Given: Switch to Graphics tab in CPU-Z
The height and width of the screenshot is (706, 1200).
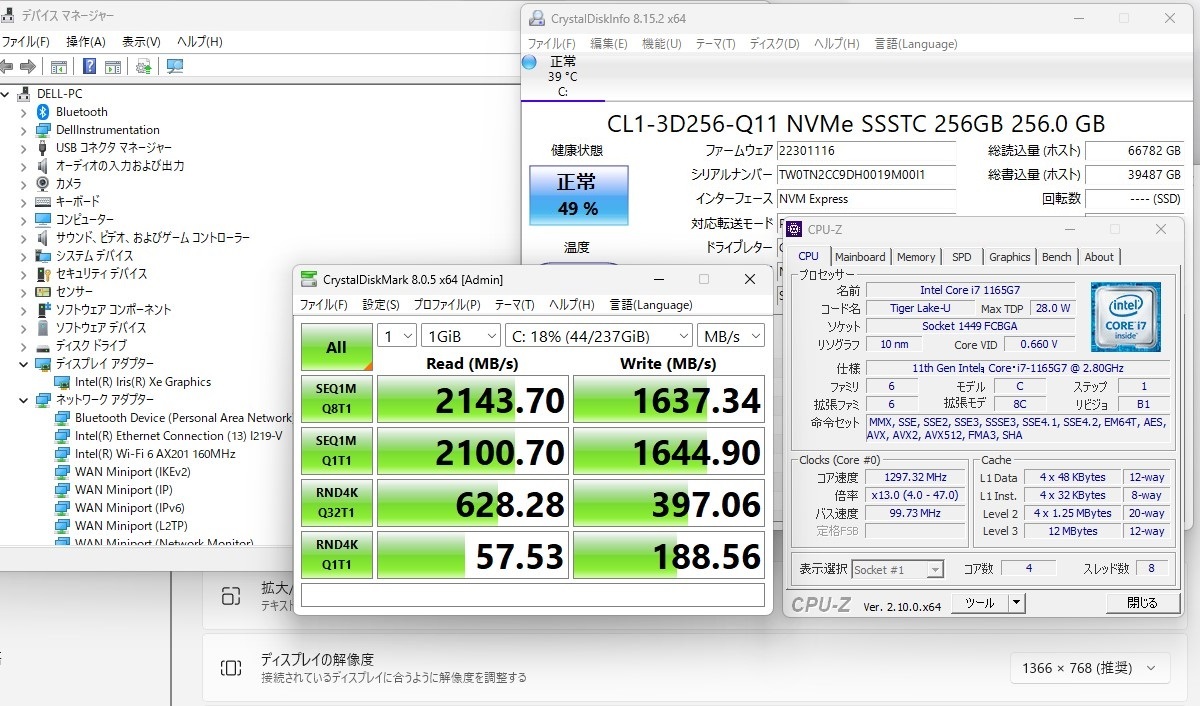Looking at the screenshot, I should coord(1009,257).
